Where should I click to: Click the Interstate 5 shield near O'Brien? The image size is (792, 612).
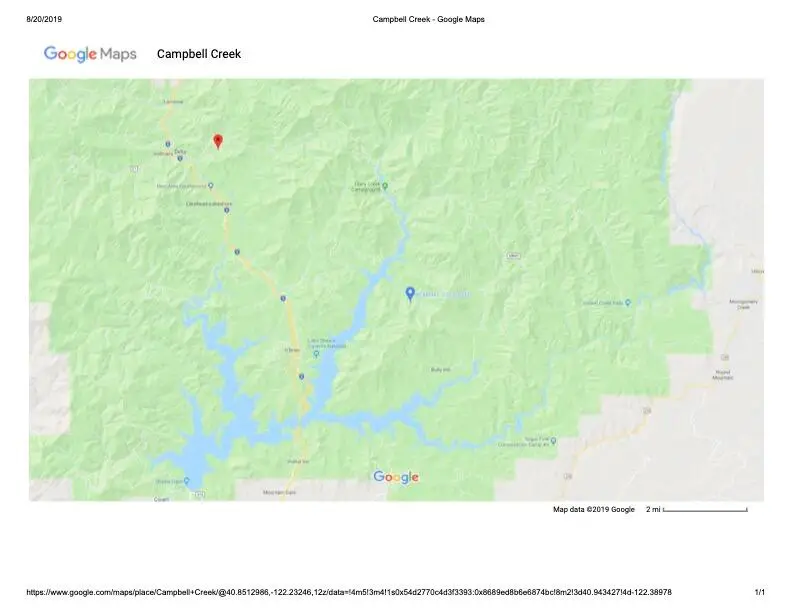point(302,377)
